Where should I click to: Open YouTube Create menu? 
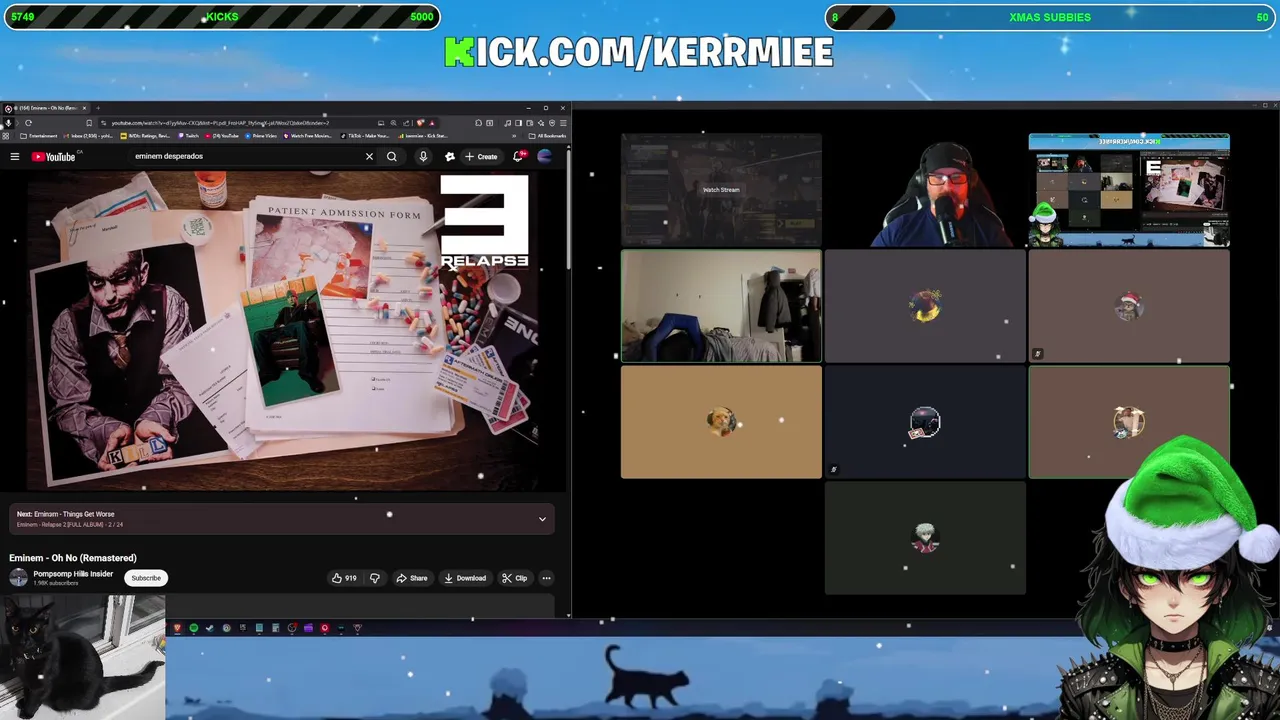coord(481,156)
